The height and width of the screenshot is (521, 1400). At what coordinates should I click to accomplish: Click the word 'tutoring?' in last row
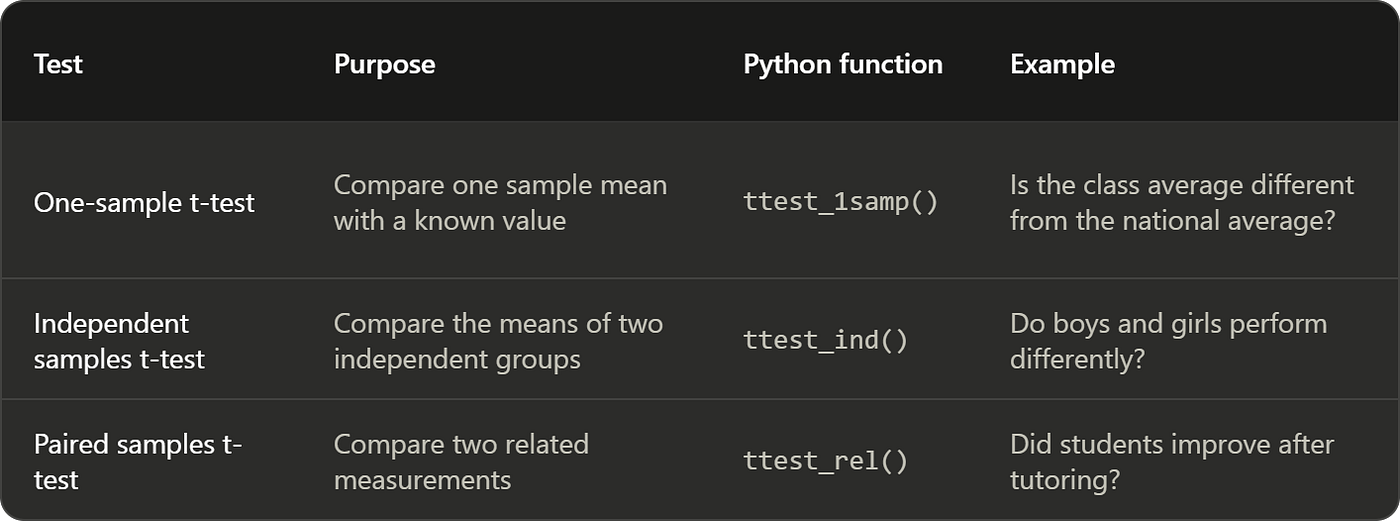click(1063, 479)
